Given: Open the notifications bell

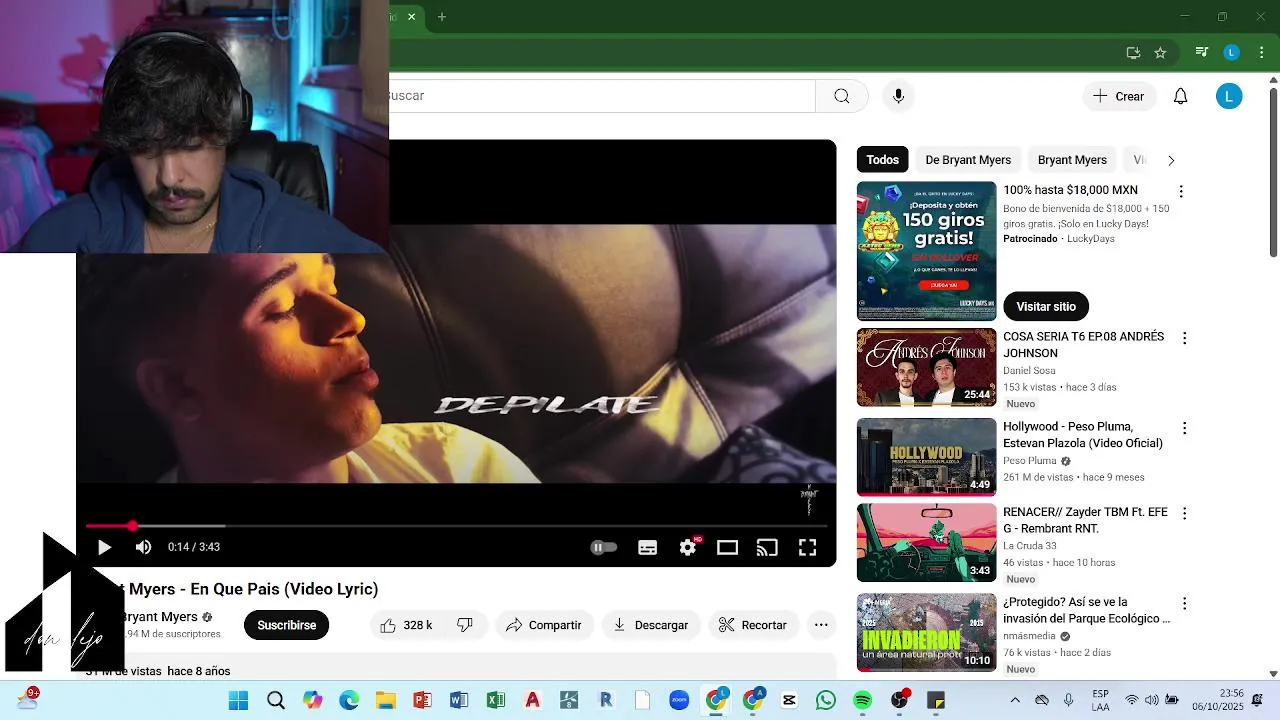Looking at the screenshot, I should [x=1181, y=96].
